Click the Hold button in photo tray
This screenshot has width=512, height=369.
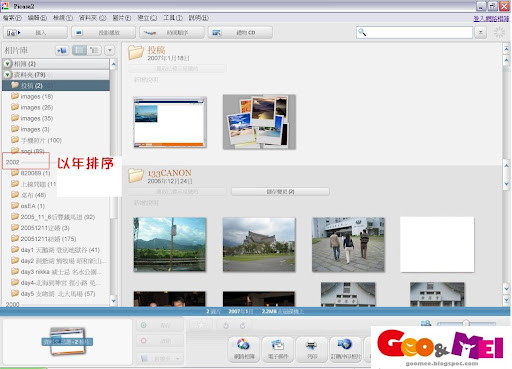coord(160,325)
